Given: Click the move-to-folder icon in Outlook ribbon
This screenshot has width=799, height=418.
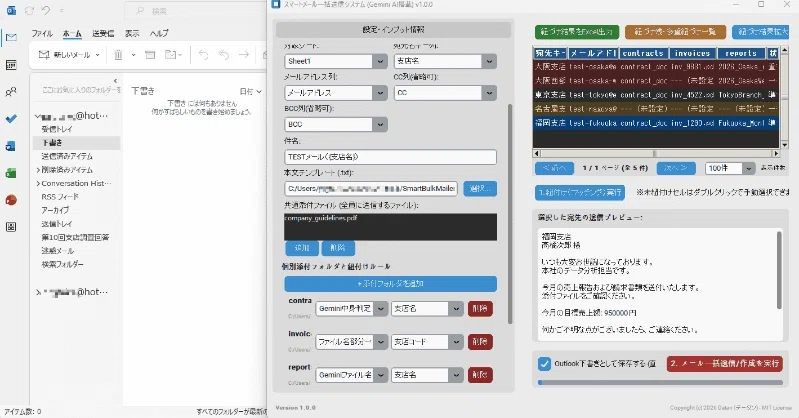Looking at the screenshot, I should tap(170, 55).
